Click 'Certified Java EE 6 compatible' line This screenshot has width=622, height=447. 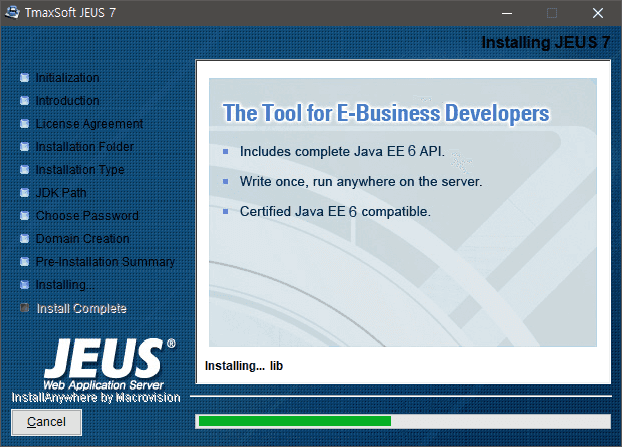[x=335, y=211]
